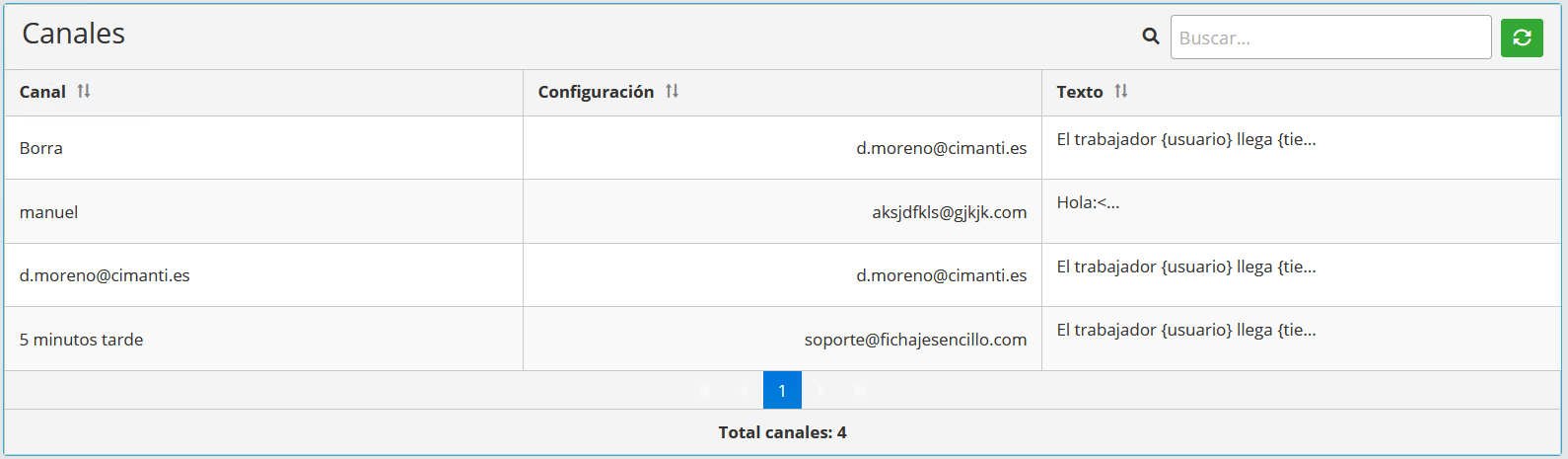Select page 1 in the paginator
Screen dimensions: 1568x459
782,391
